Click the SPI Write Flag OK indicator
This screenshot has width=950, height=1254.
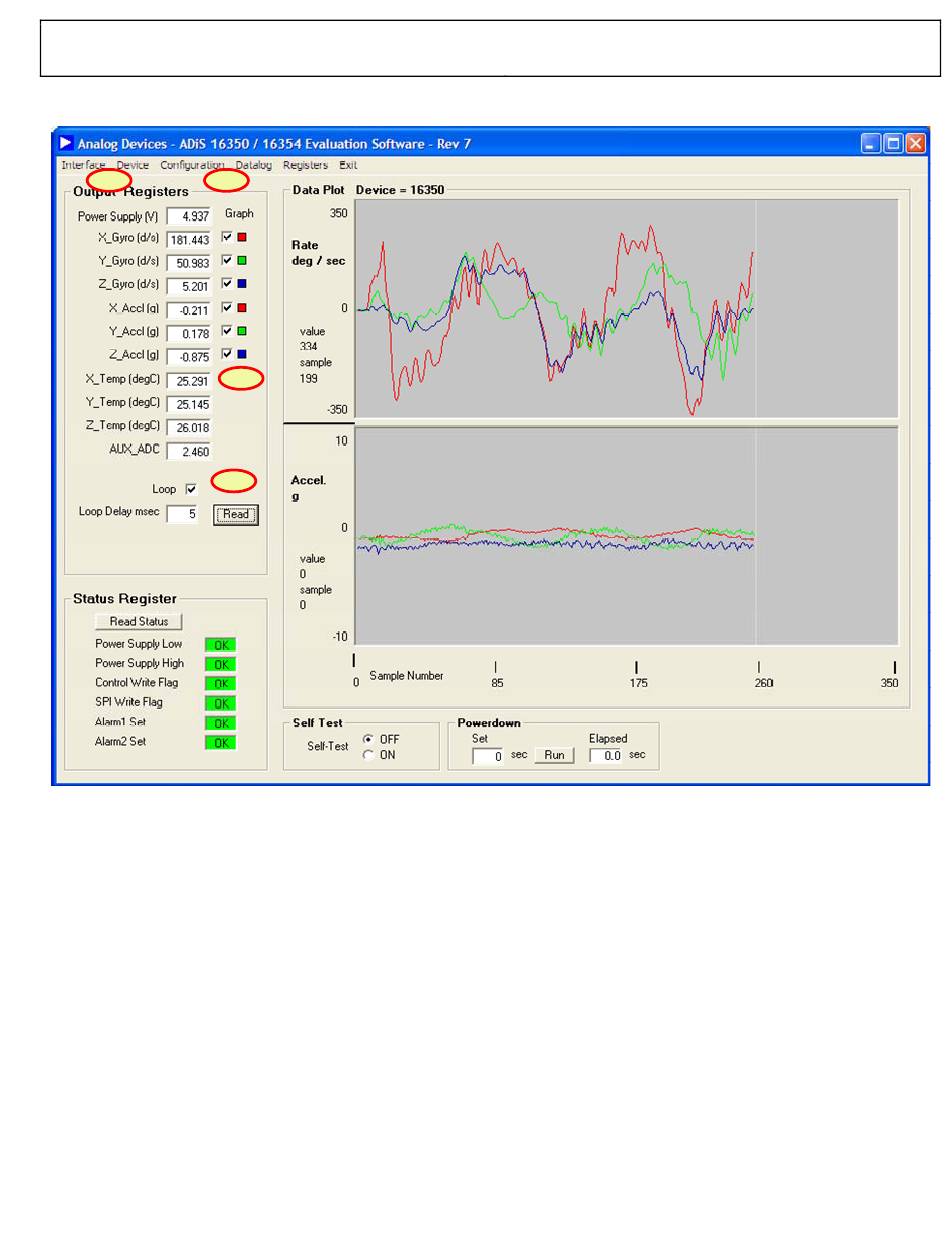[221, 703]
